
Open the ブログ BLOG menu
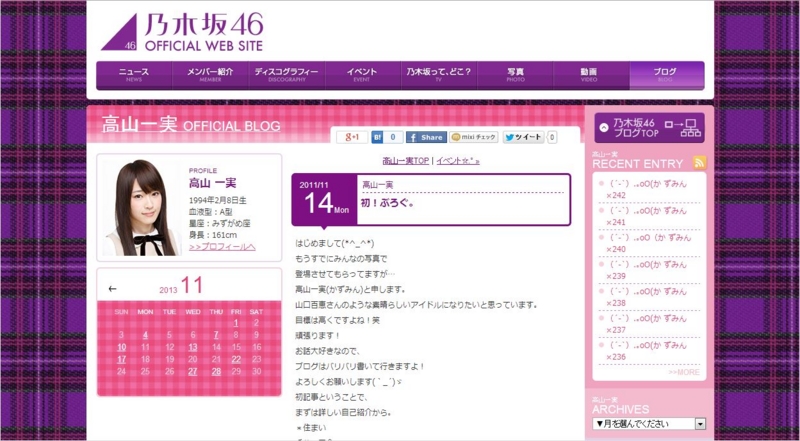tap(667, 76)
